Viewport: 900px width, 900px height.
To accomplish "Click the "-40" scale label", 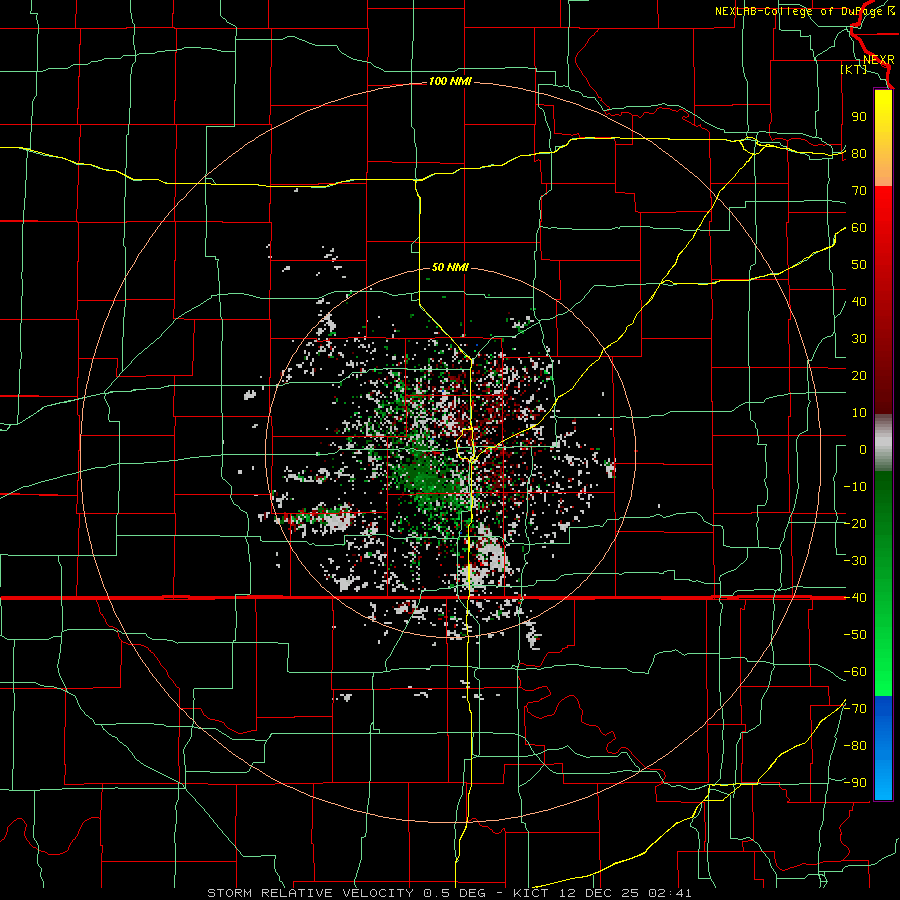I will pyautogui.click(x=855, y=598).
